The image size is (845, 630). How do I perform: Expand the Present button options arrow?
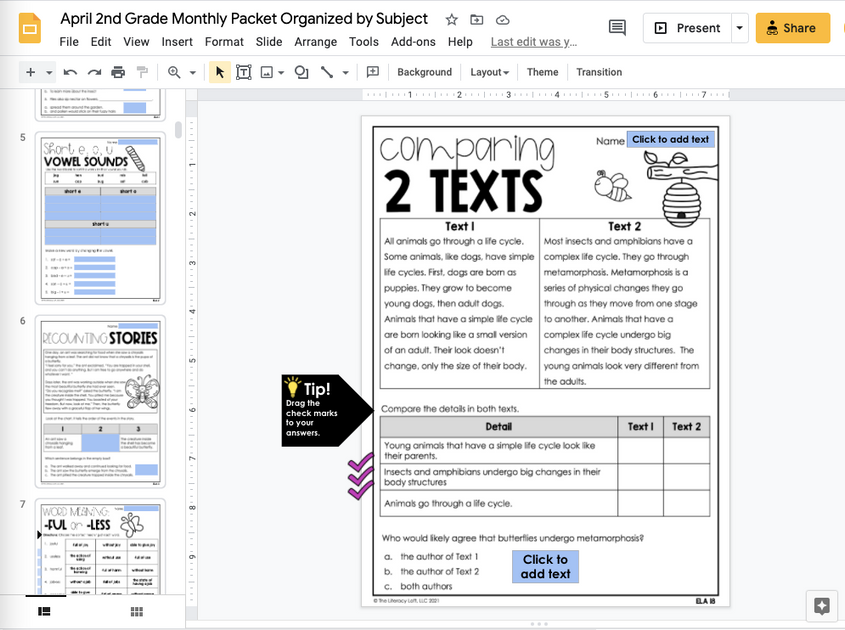[738, 27]
